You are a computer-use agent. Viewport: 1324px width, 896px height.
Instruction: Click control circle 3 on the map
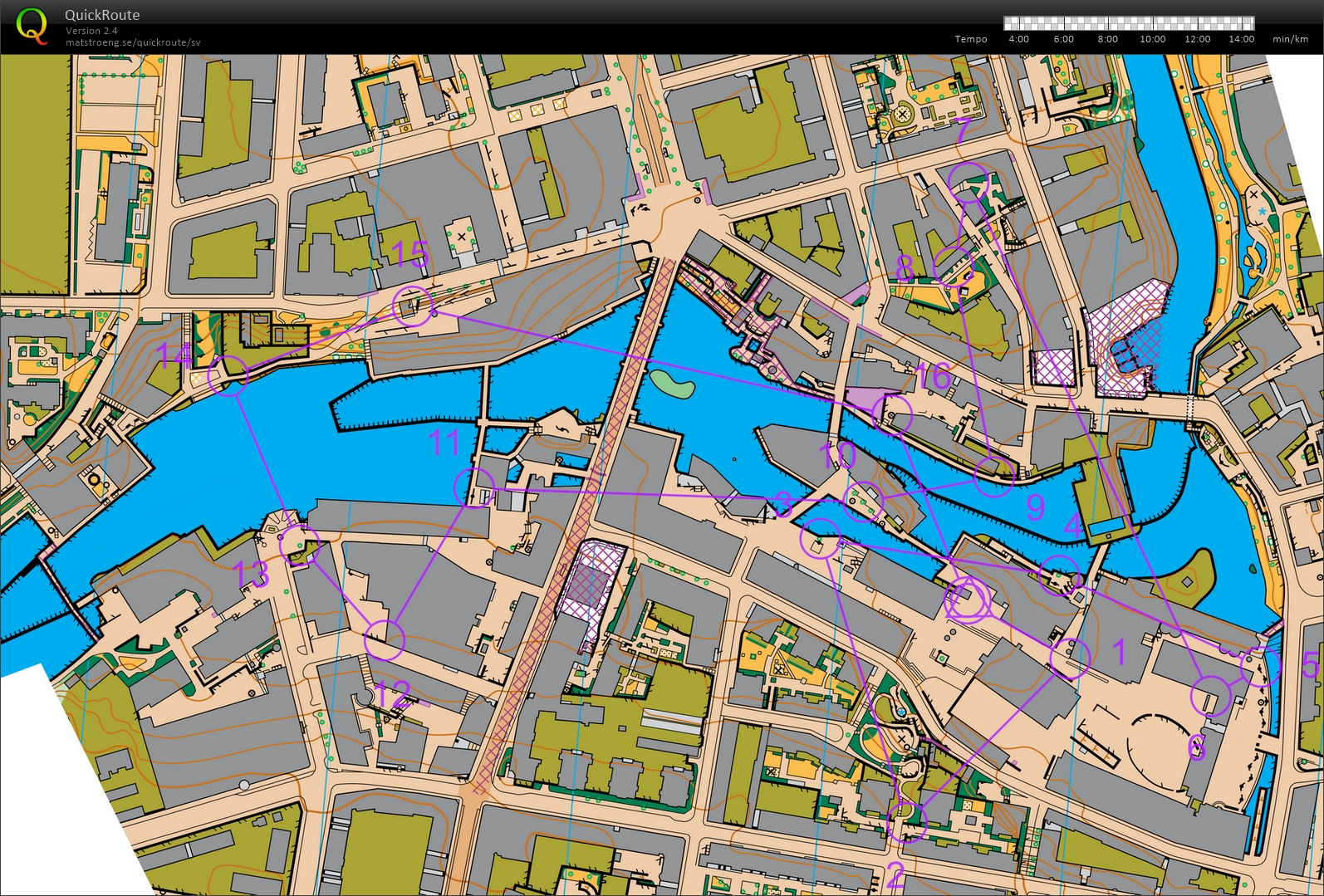820,538
